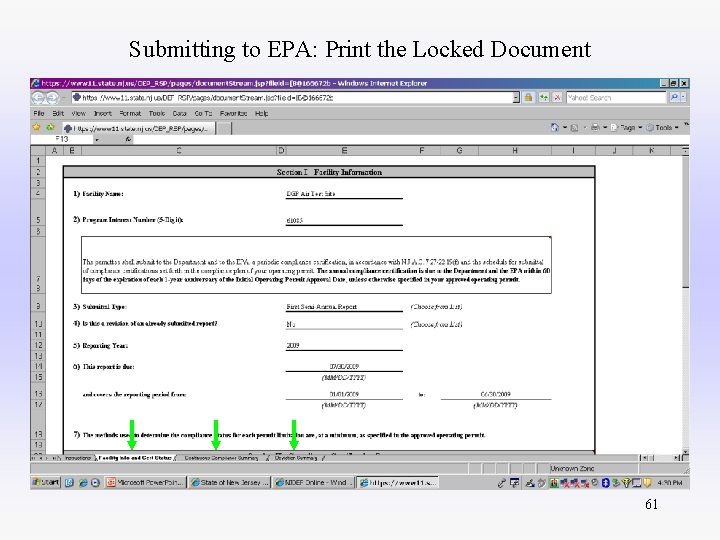The height and width of the screenshot is (540, 720).
Task: Switch to Microsoft PowerPoint taskbar button
Action: [145, 483]
